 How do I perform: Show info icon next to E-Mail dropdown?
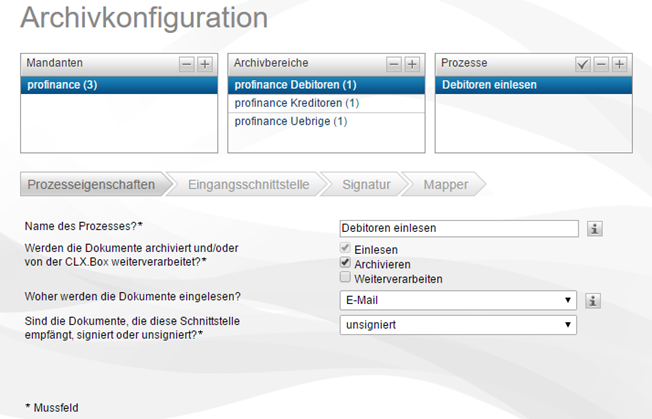point(594,299)
